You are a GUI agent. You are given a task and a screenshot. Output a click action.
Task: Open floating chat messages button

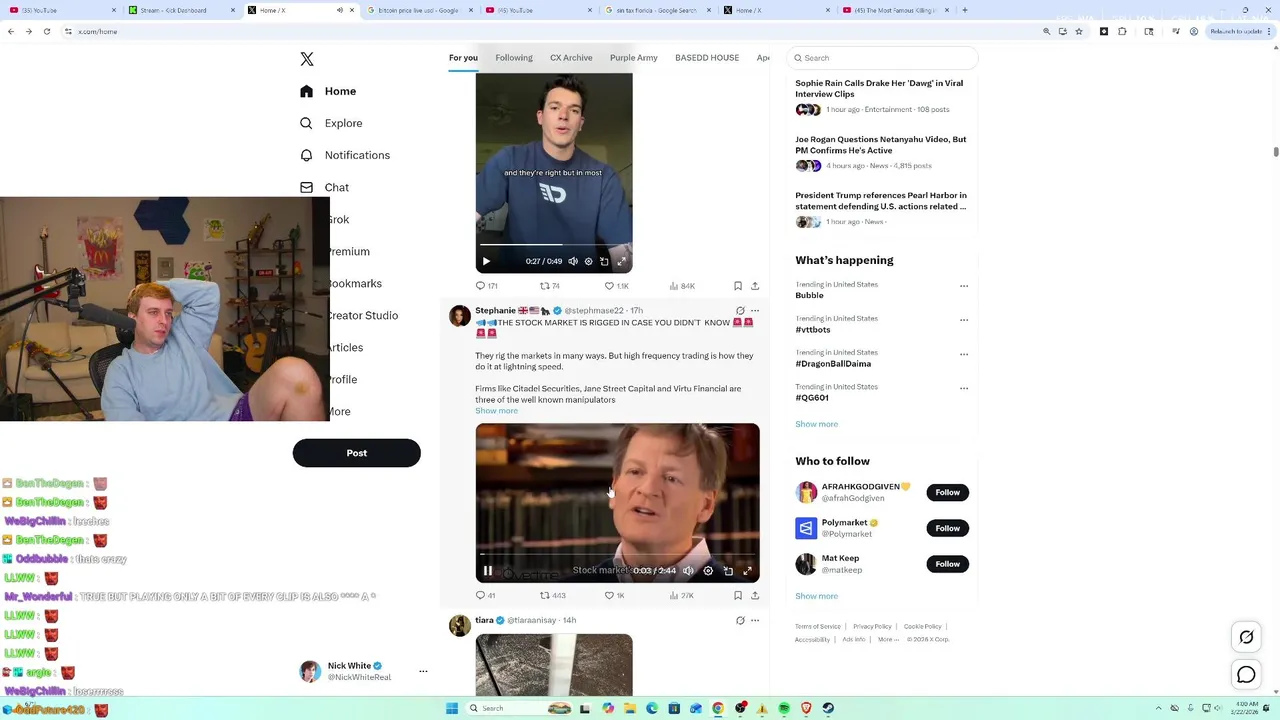pos(1246,675)
